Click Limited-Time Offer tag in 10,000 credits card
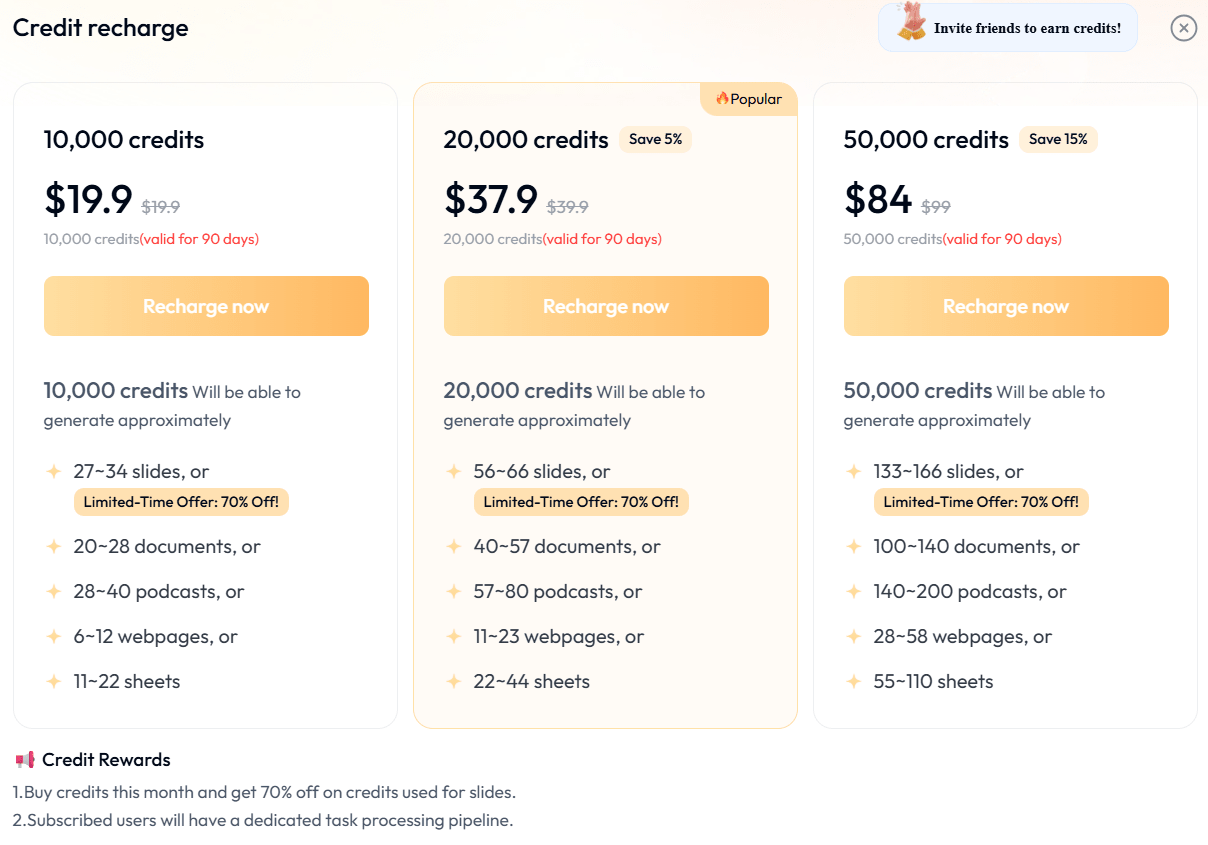1208x845 pixels. point(181,502)
